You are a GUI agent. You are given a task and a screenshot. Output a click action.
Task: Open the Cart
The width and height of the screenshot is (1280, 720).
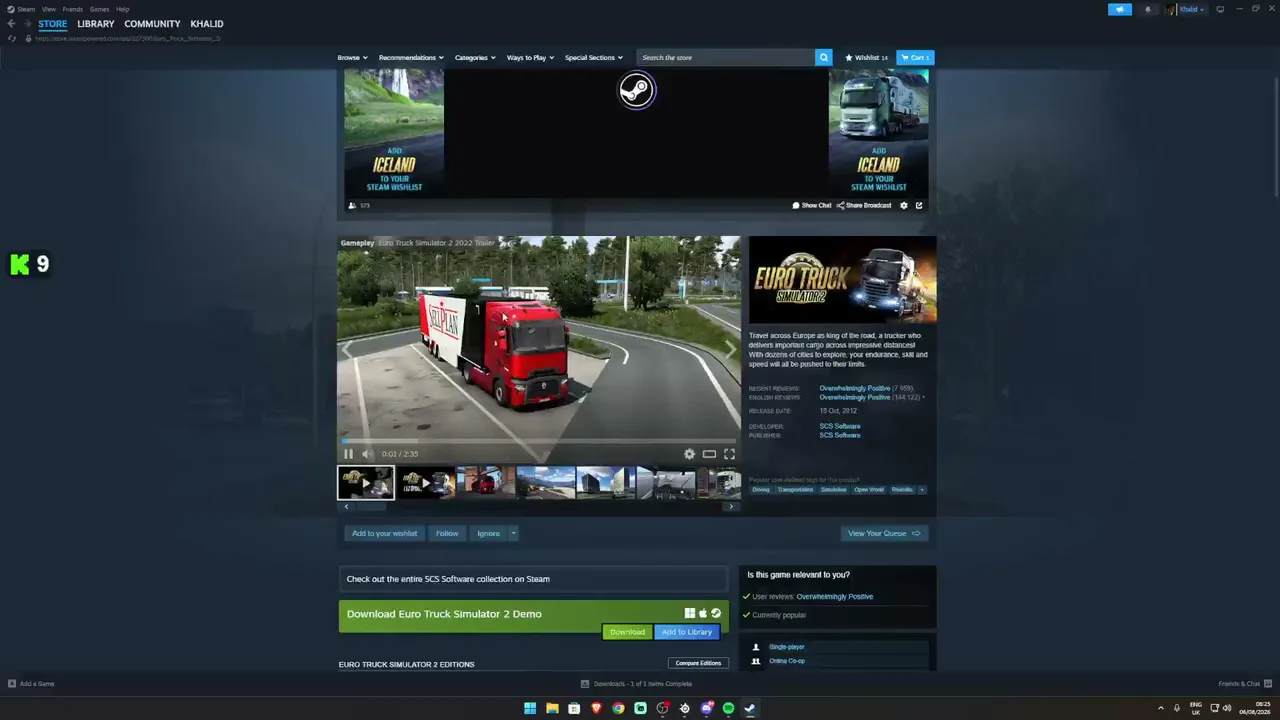[x=915, y=58]
